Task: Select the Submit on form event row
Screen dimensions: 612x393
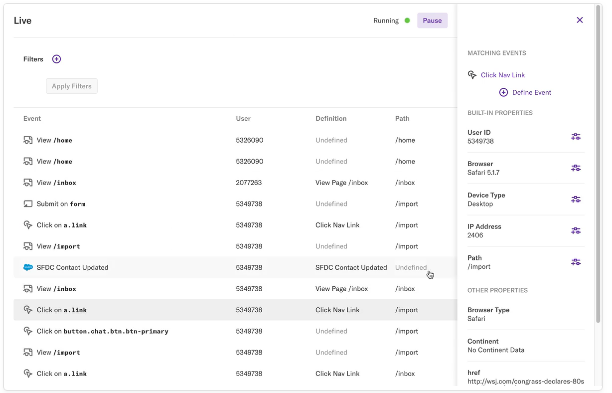Action: (x=235, y=204)
